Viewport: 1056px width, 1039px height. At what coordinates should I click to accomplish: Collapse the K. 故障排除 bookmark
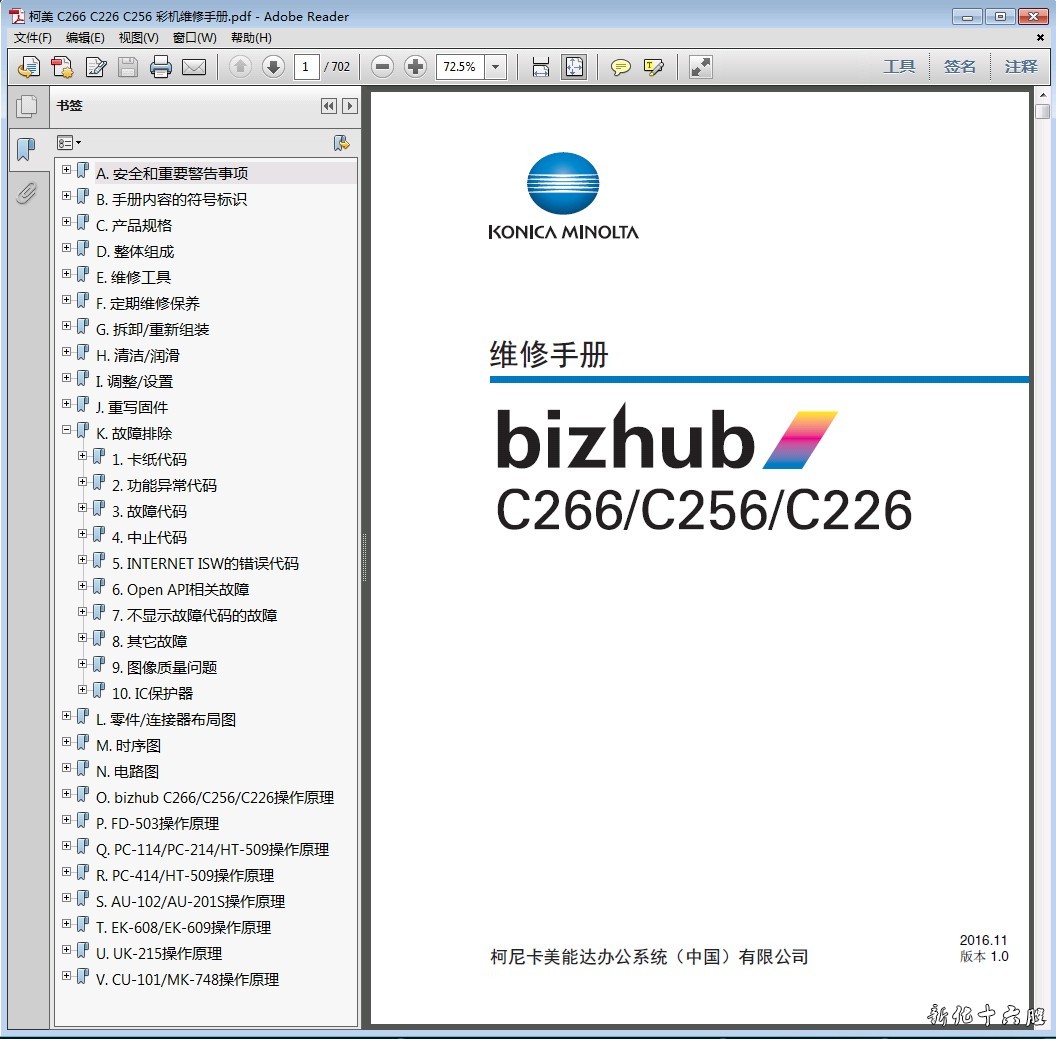[67, 430]
